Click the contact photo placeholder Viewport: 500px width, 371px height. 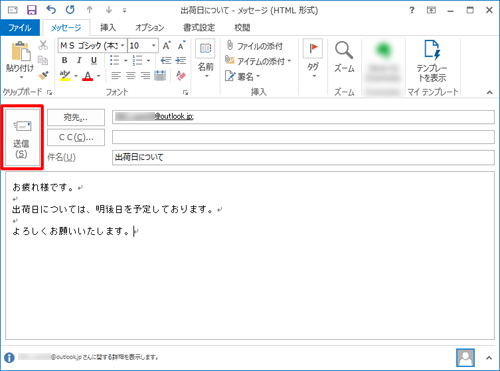pyautogui.click(x=465, y=358)
